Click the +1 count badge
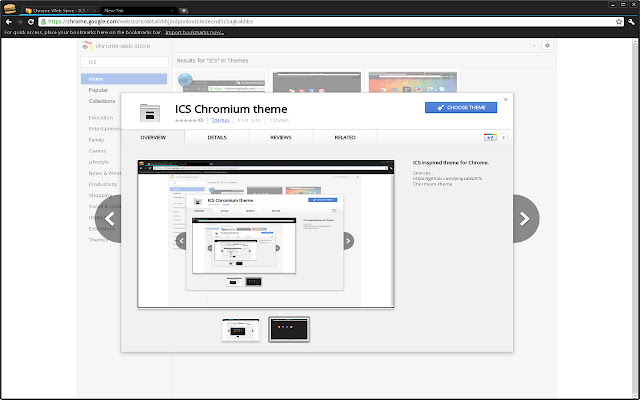 coord(503,138)
